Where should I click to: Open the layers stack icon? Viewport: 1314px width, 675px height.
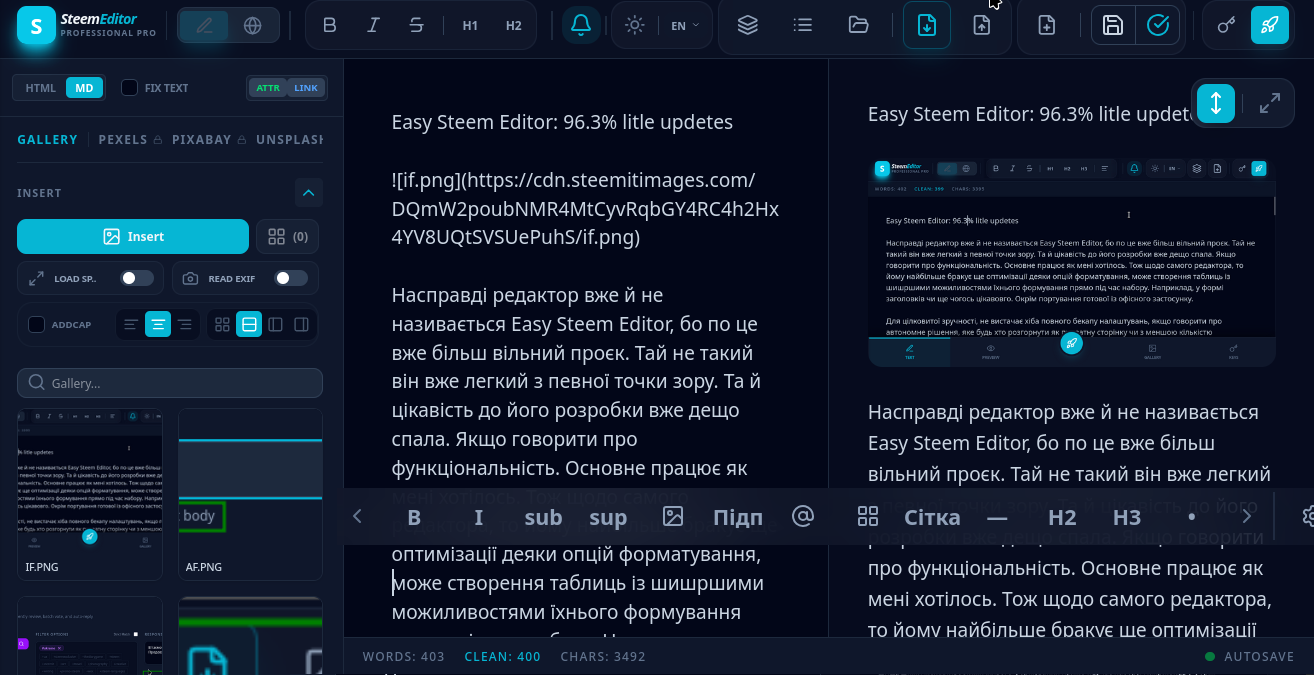747,26
